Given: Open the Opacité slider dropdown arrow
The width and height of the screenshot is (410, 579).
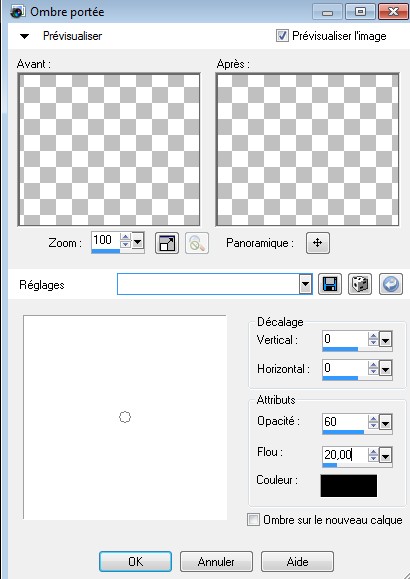Looking at the screenshot, I should point(385,423).
